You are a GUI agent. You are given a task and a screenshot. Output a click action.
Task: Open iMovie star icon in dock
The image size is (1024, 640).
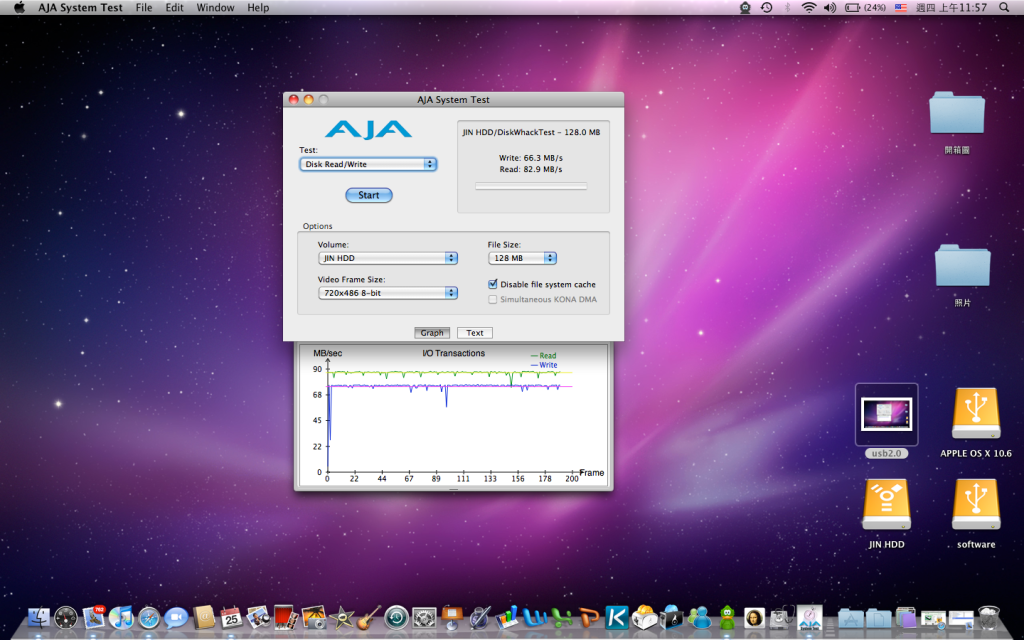point(342,617)
